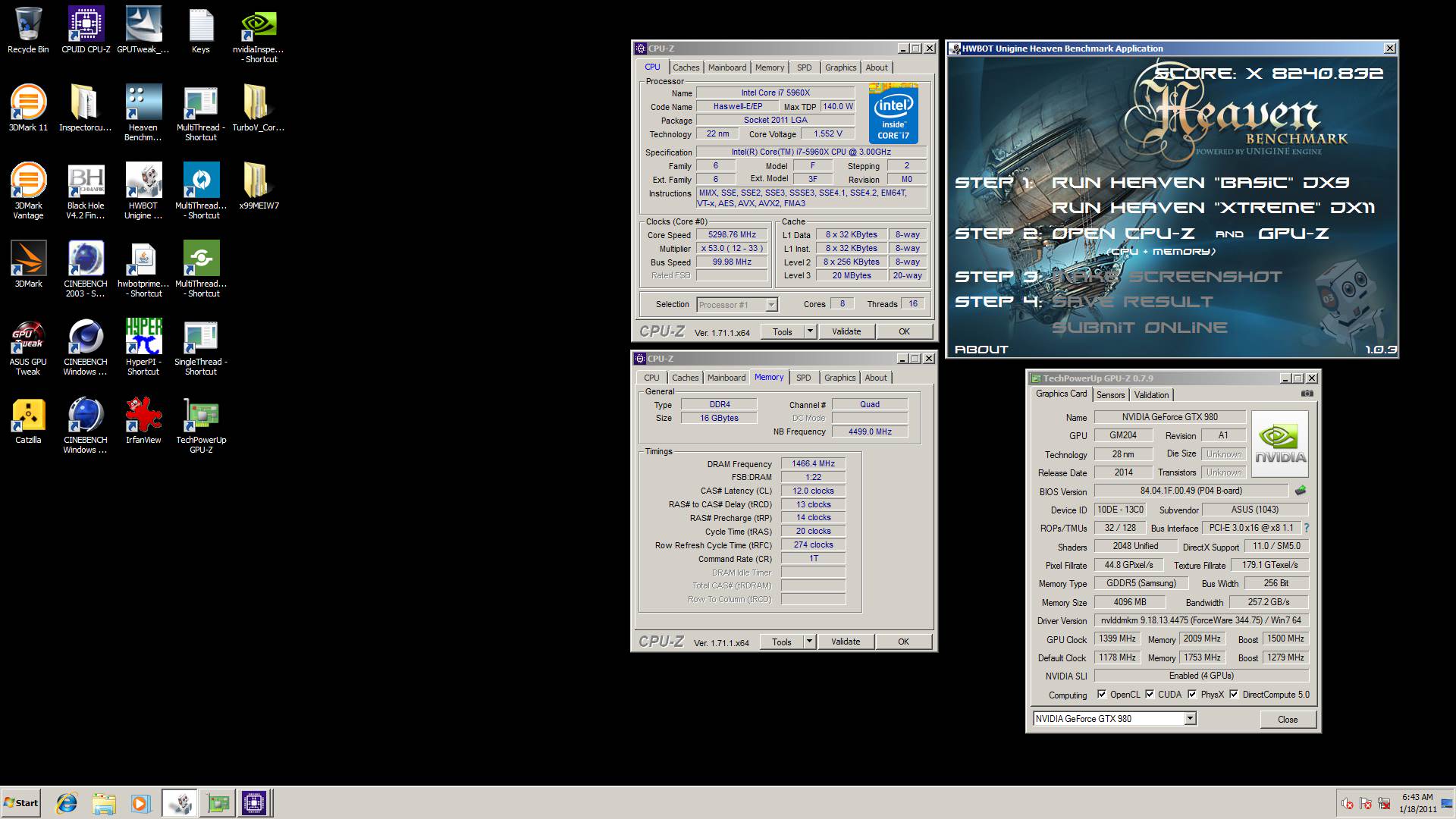1456x819 pixels.
Task: Open Windows Explorer folder in taskbar
Action: (x=104, y=803)
